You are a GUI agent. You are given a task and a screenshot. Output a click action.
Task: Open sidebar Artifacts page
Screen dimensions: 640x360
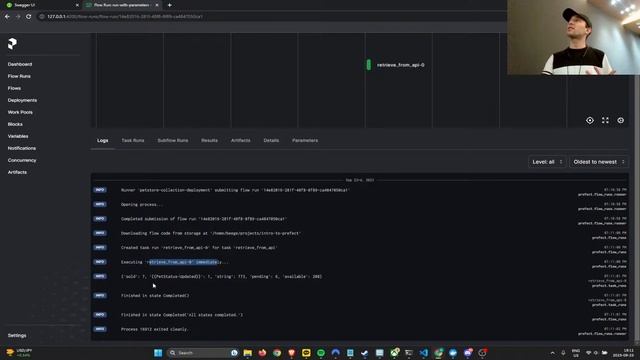[x=17, y=172]
